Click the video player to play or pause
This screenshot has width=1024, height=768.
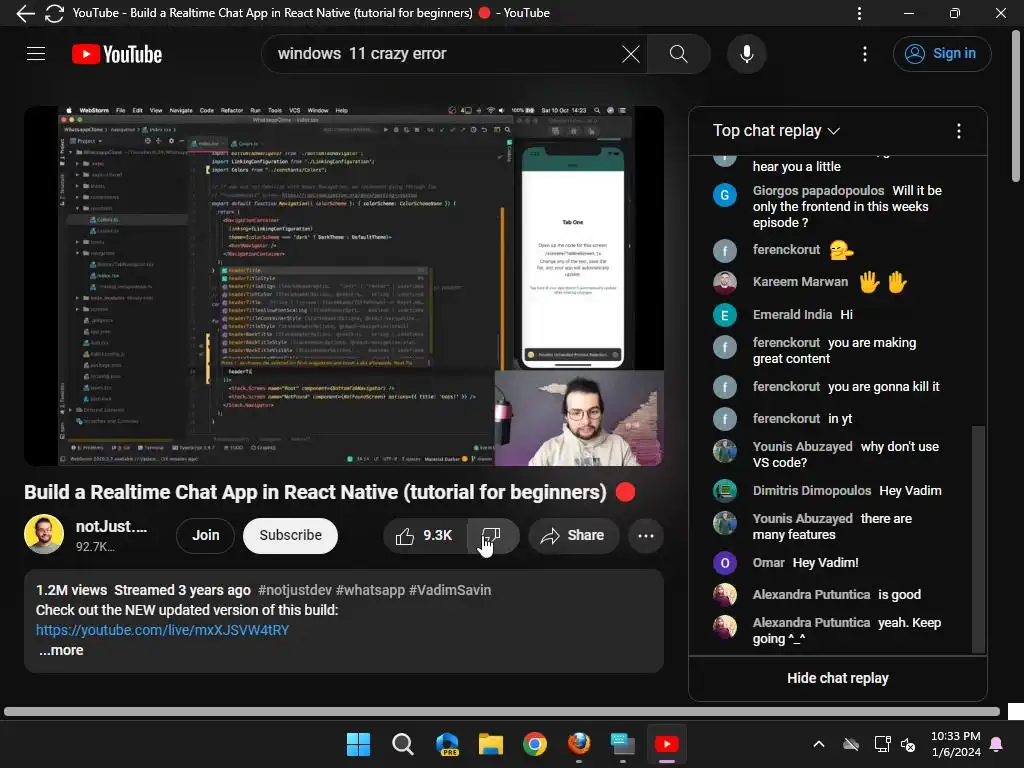(x=344, y=285)
